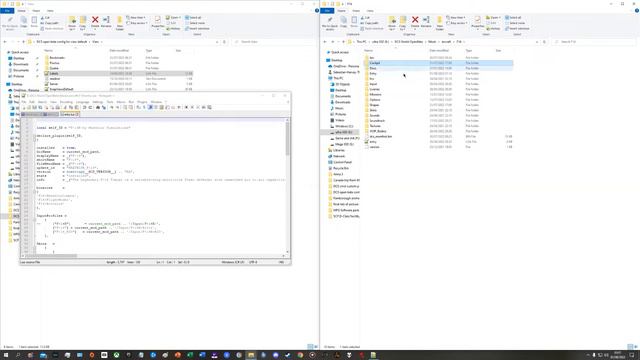
Task: Open New item dropdown in left Explorer
Action: (x=136, y=18)
